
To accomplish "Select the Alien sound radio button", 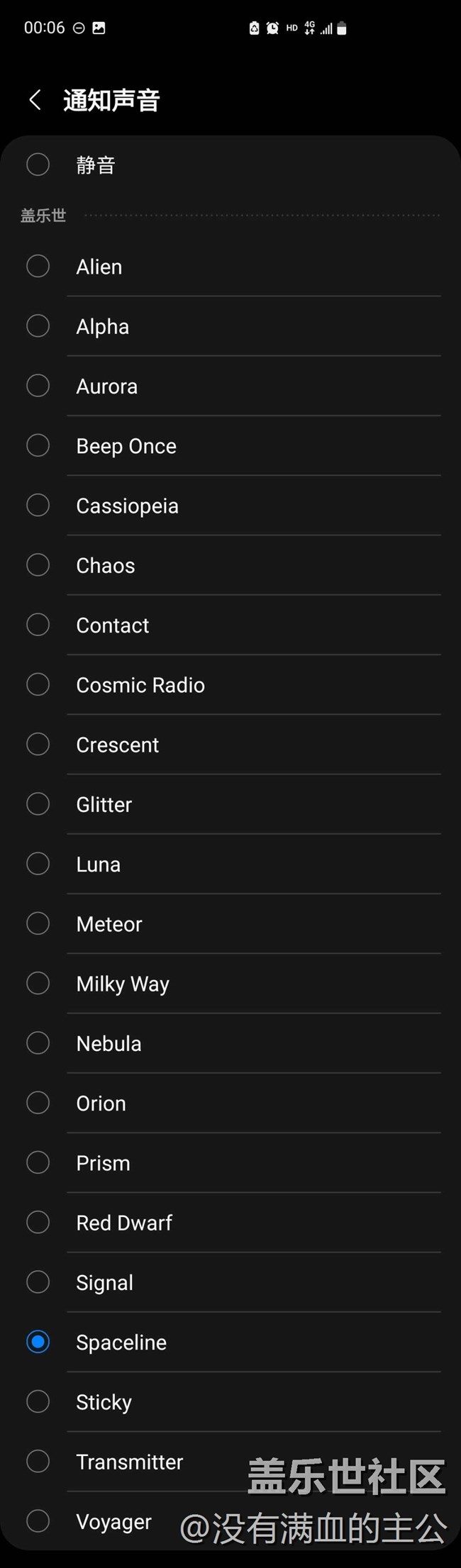I will point(38,267).
